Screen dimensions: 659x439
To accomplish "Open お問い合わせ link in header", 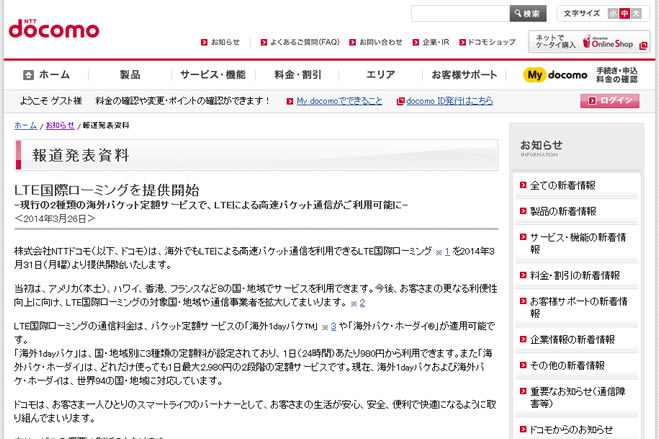I will [x=381, y=42].
